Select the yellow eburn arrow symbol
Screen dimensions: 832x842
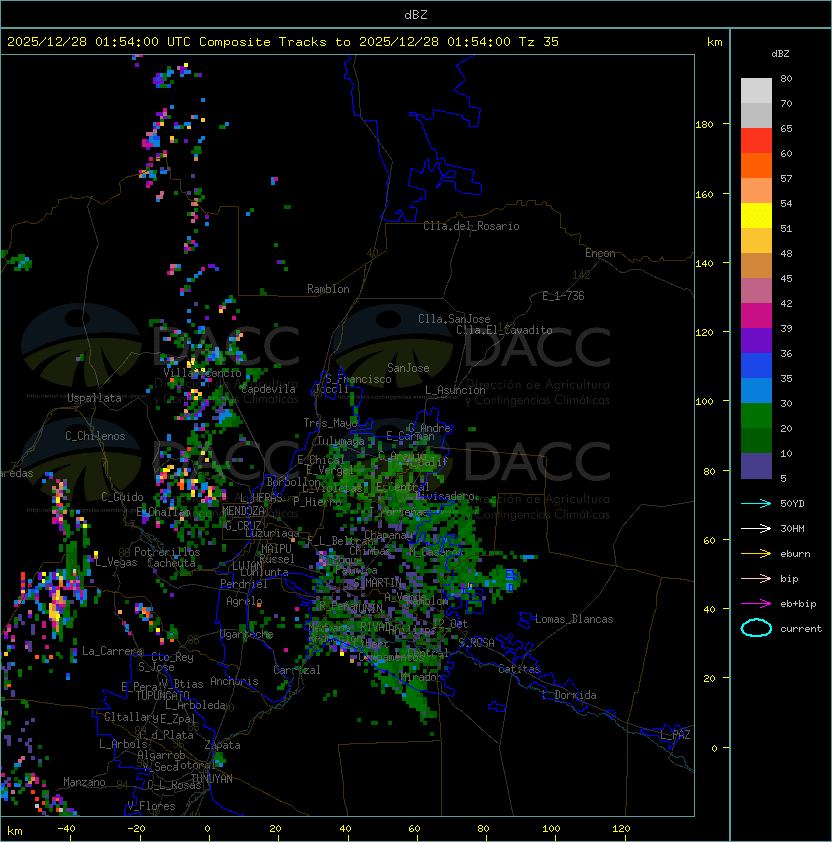click(756, 554)
